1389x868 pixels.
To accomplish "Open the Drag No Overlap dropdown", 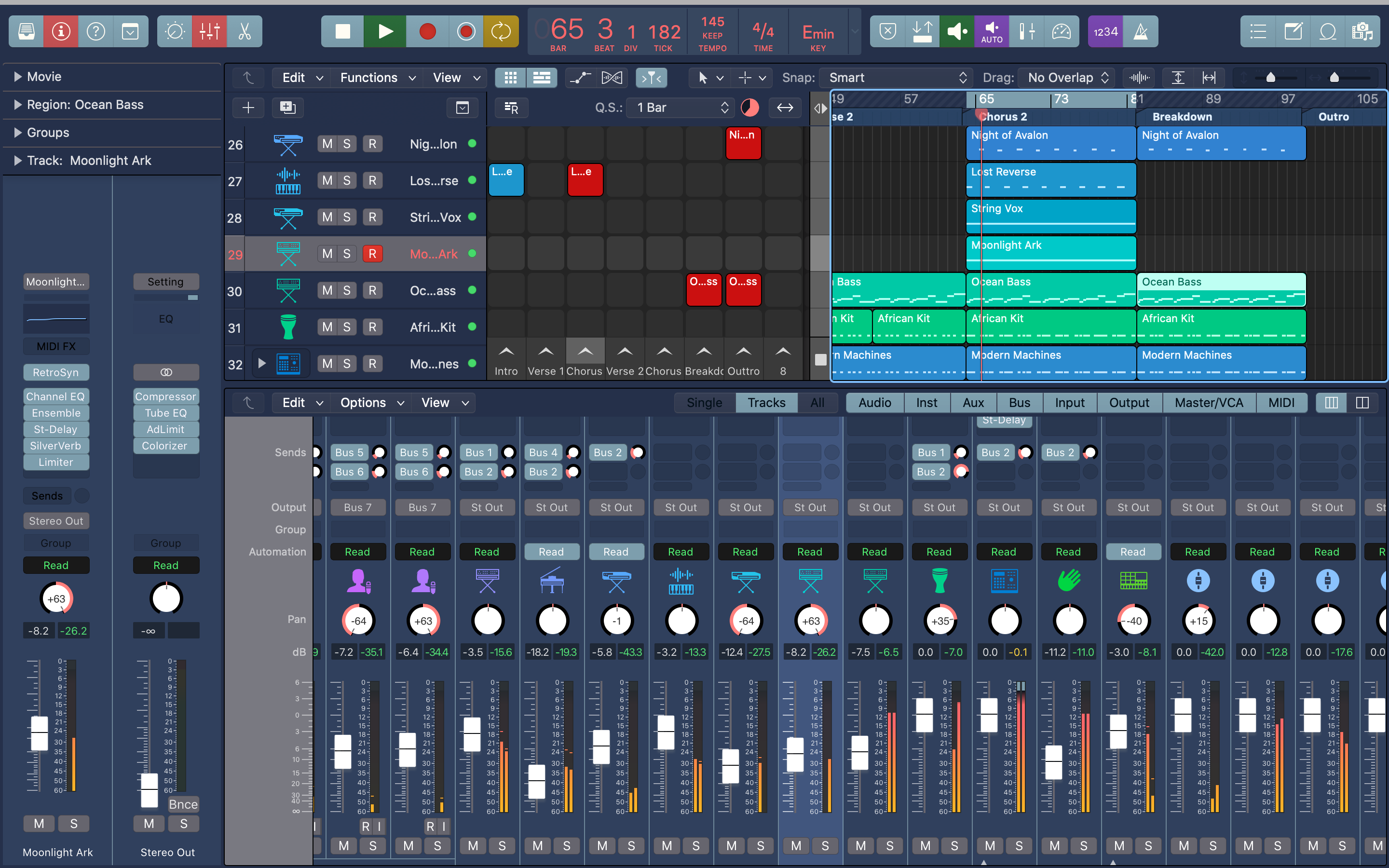I will coord(1066,78).
